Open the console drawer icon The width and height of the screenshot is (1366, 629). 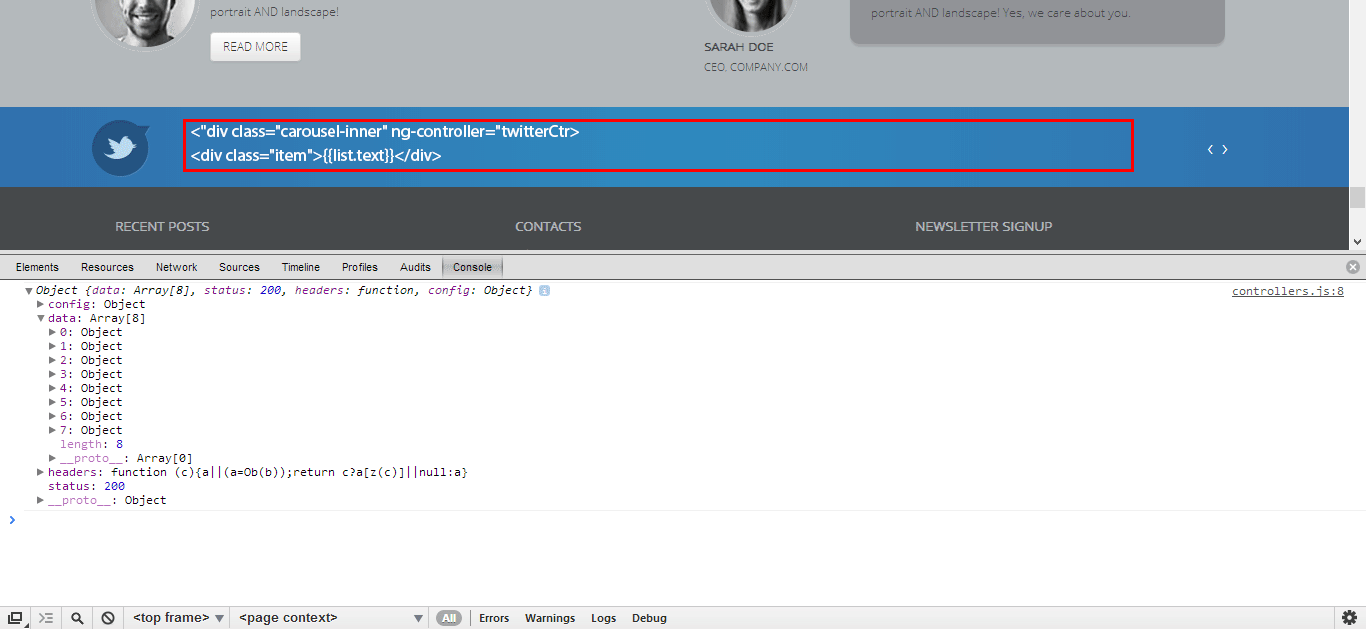point(45,617)
